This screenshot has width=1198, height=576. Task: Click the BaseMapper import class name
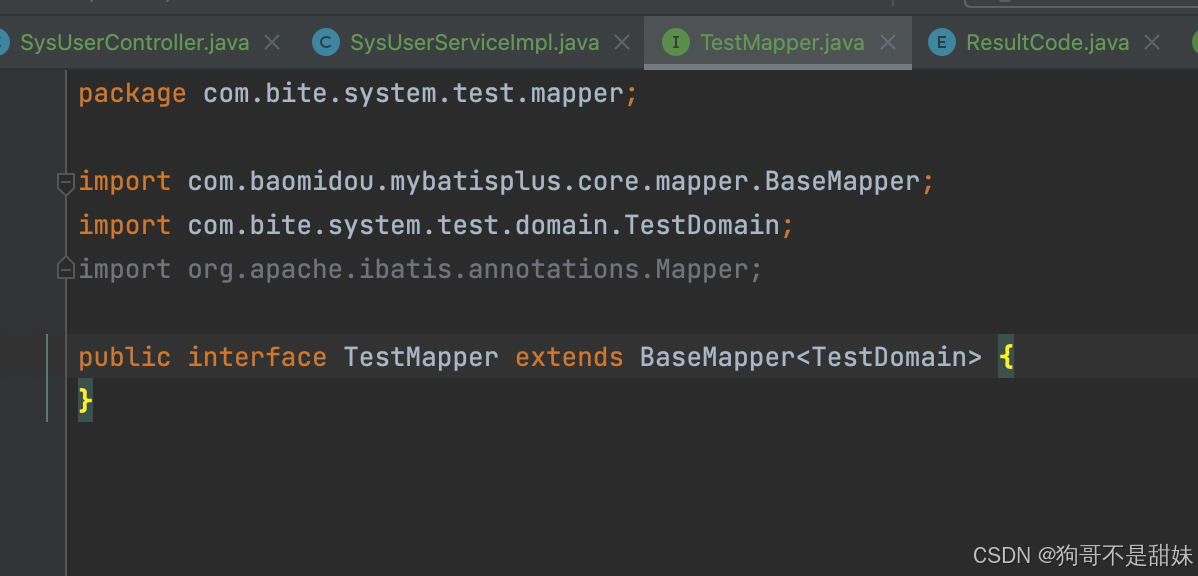tap(843, 182)
